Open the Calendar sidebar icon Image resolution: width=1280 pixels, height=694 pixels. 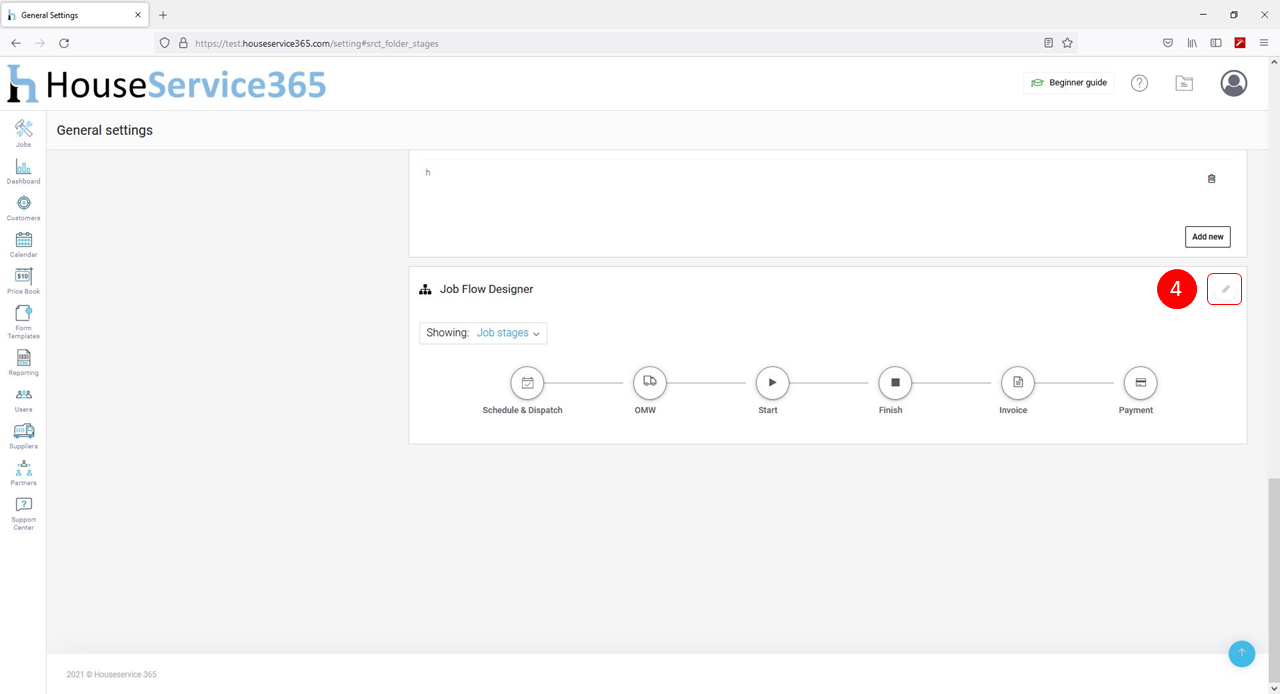click(23, 242)
